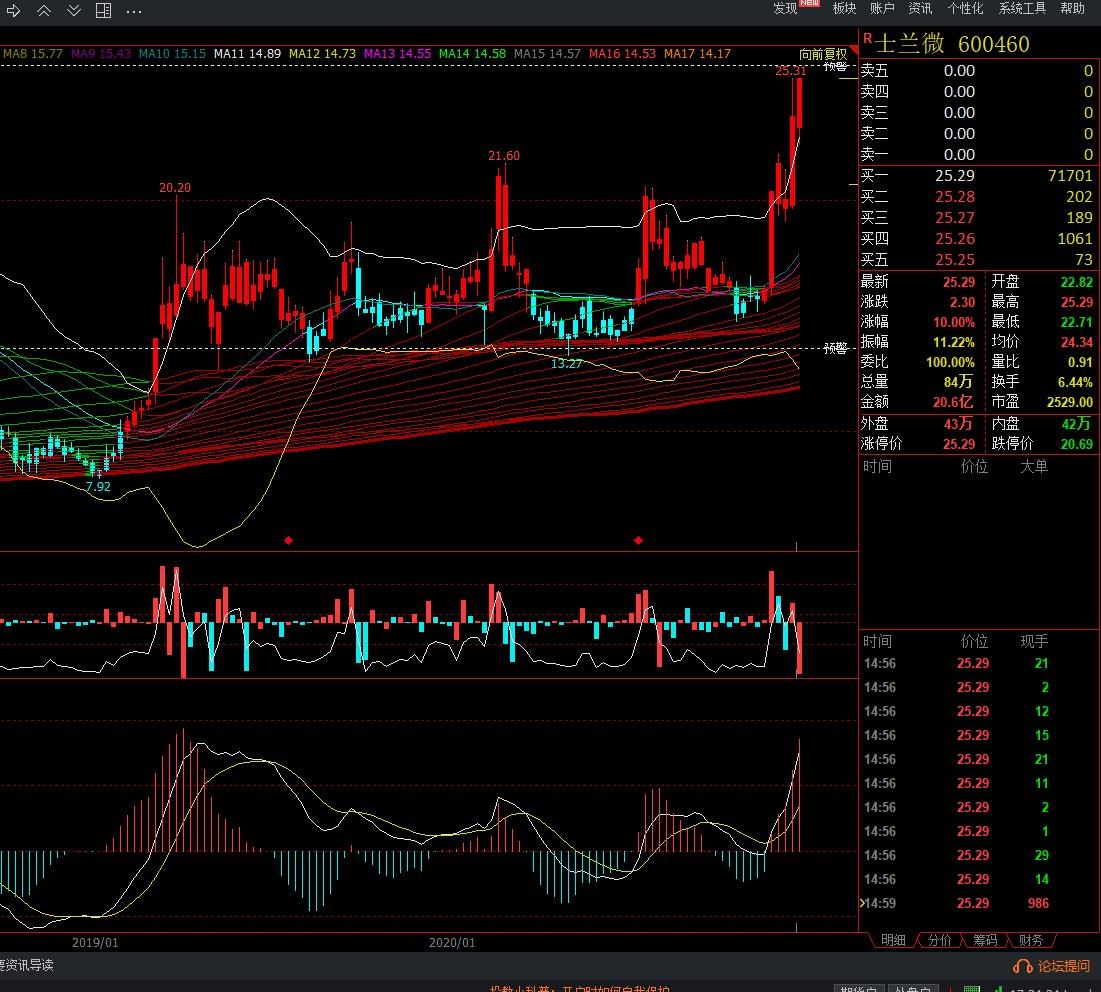Select the MA8 15.77 indicator label
1101x992 pixels.
click(x=32, y=53)
